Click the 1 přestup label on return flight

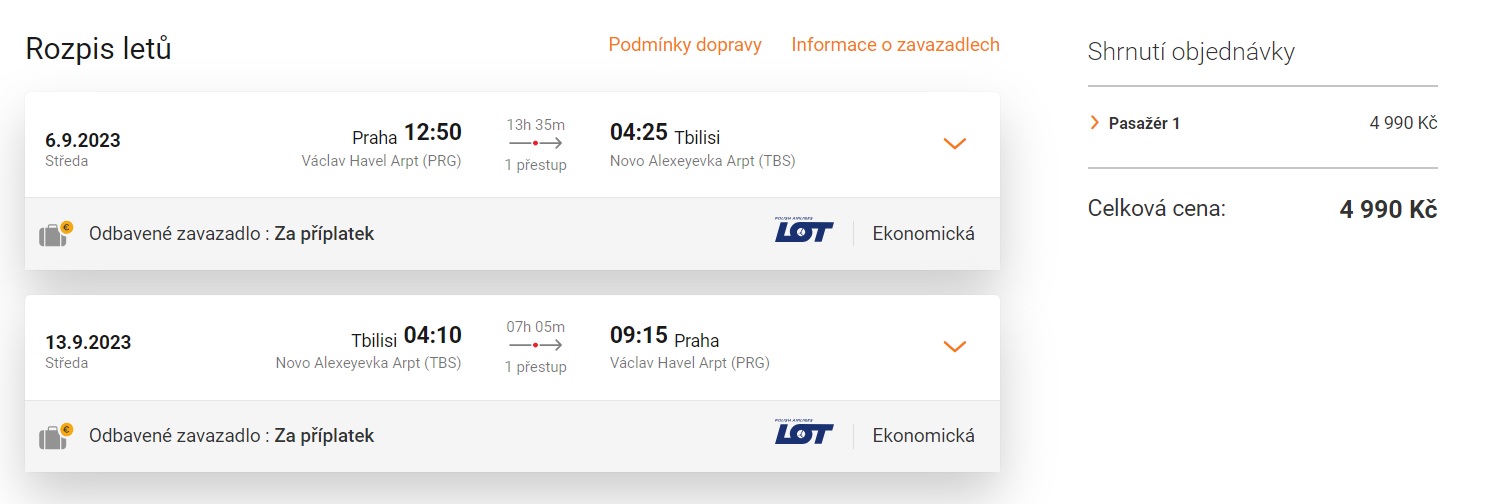pos(536,367)
